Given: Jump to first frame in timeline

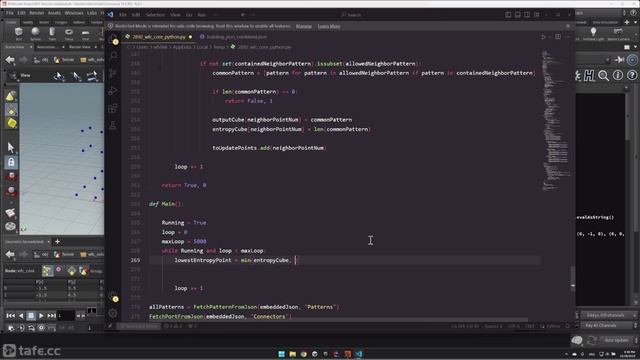Looking at the screenshot, I should click(x=11, y=316).
